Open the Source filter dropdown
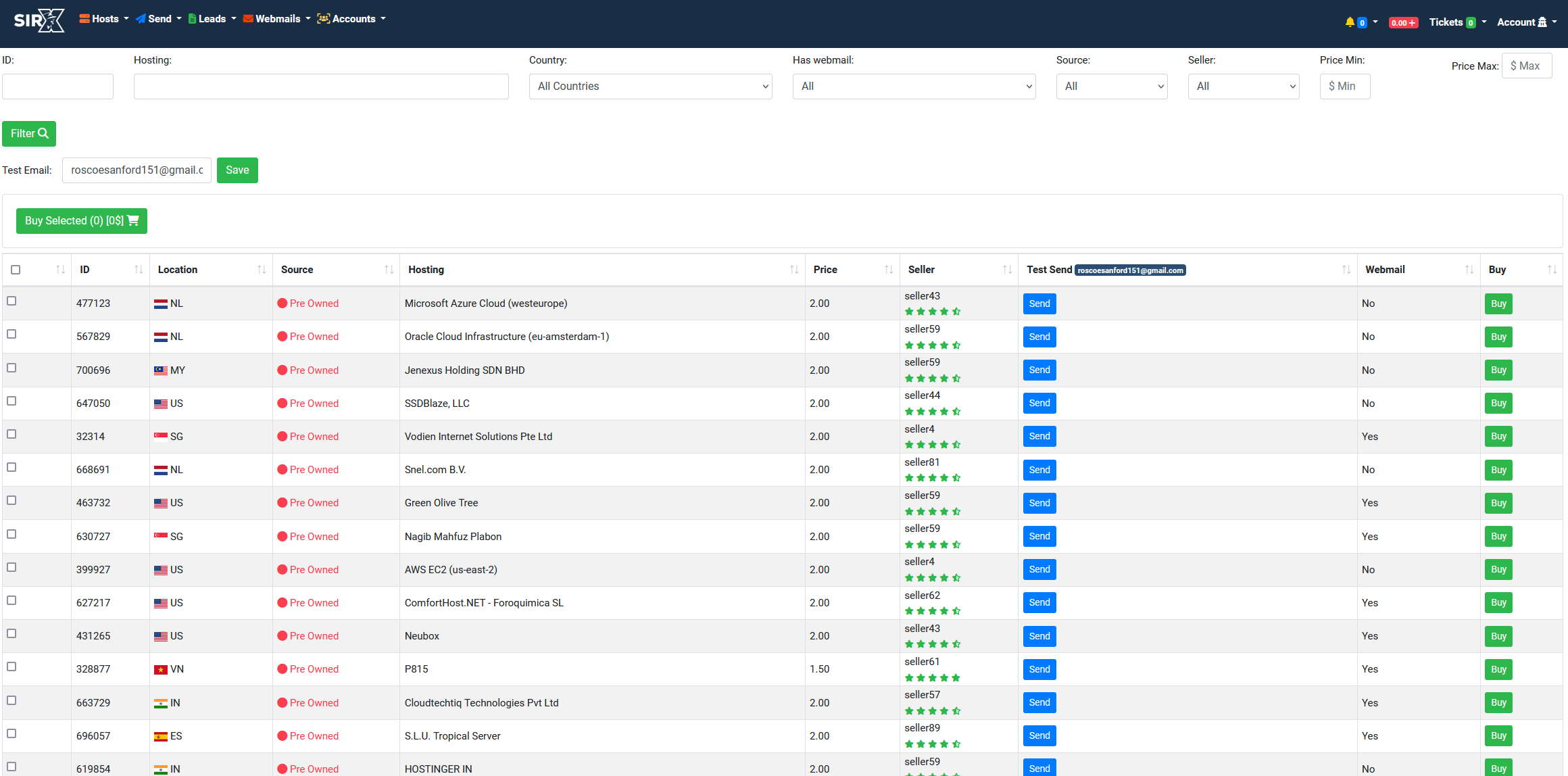The image size is (1568, 776). pos(1112,87)
